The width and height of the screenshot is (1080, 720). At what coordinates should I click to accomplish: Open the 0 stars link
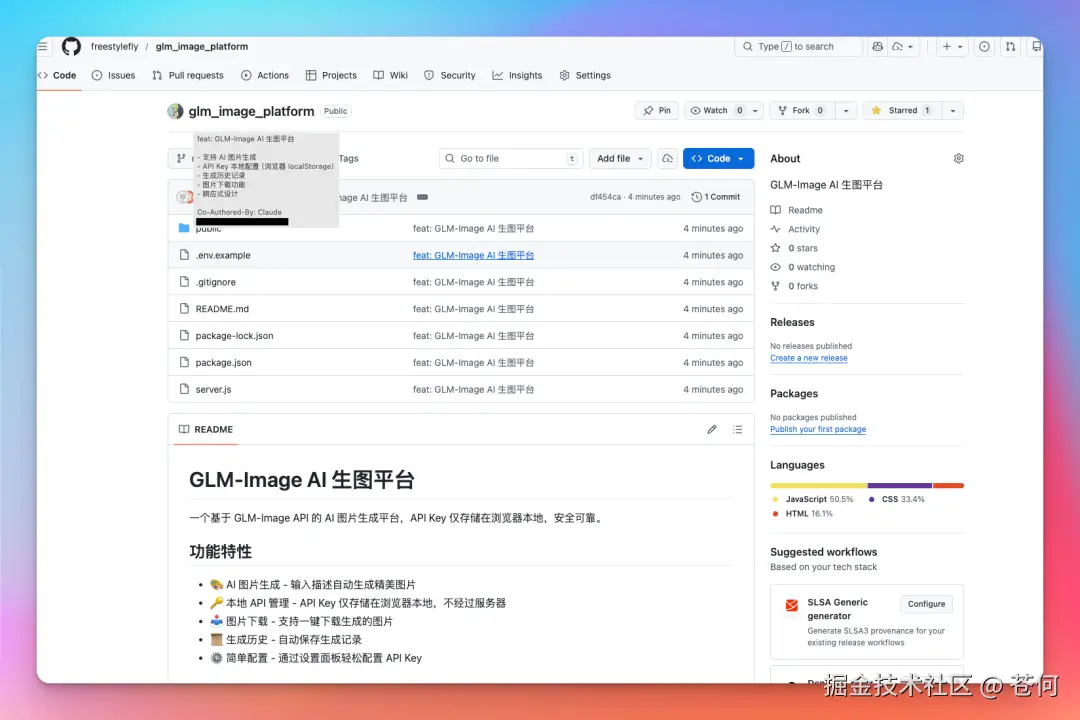pyautogui.click(x=802, y=248)
